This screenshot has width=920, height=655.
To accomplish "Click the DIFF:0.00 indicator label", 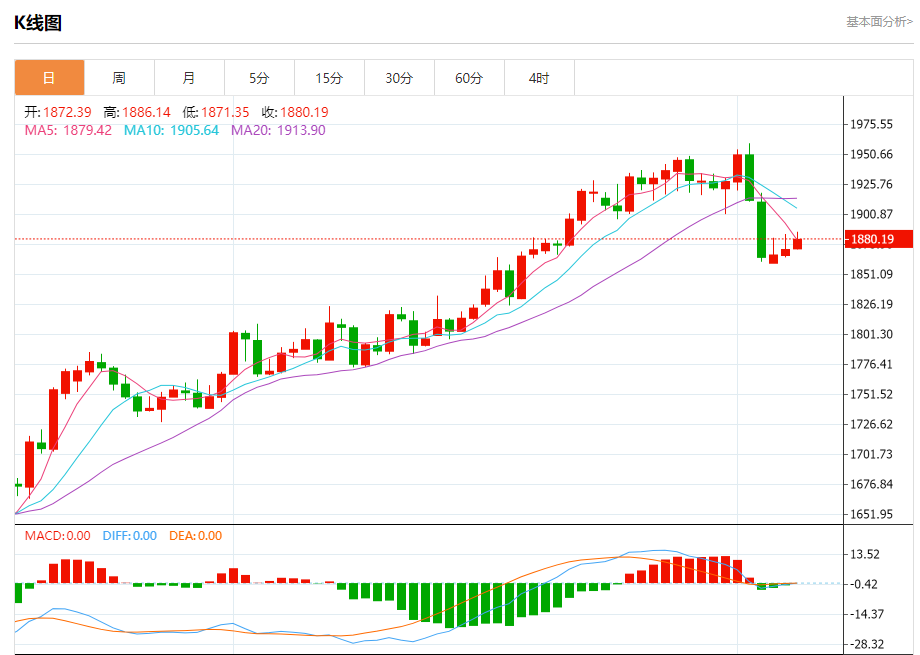I will tap(130, 536).
